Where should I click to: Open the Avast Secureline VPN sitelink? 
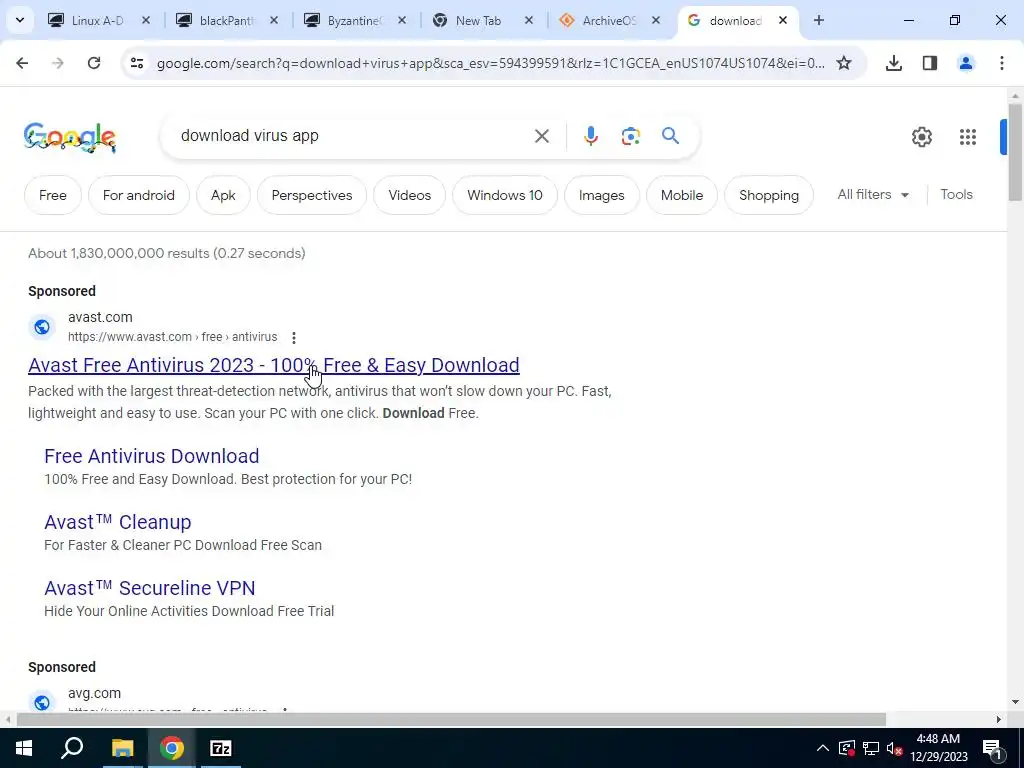[150, 588]
